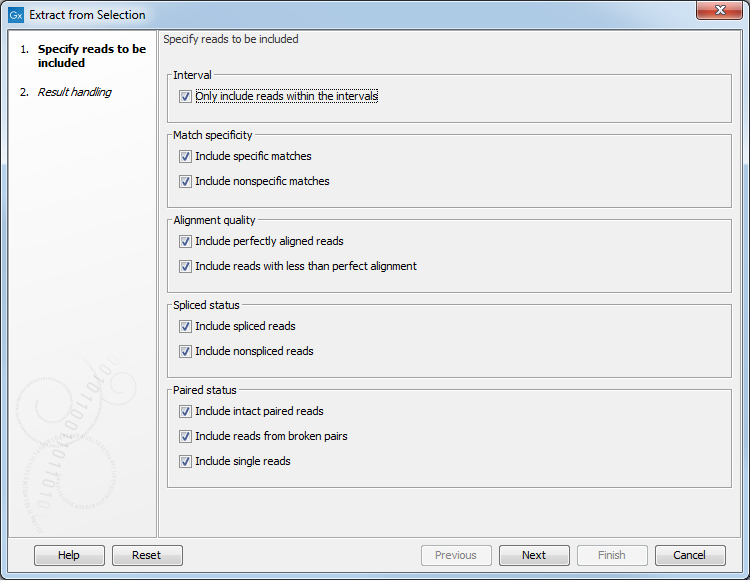Click the Previous button
Screen dimensions: 750x580
456,555
